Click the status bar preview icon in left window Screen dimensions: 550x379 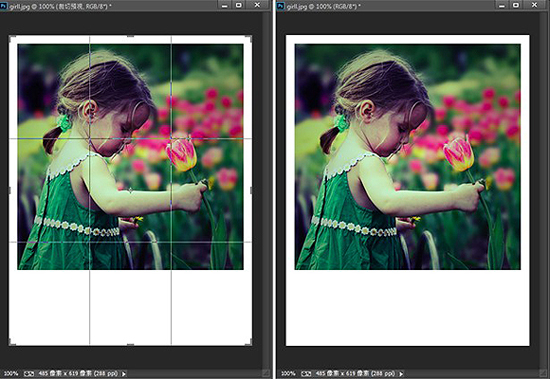tap(29, 374)
